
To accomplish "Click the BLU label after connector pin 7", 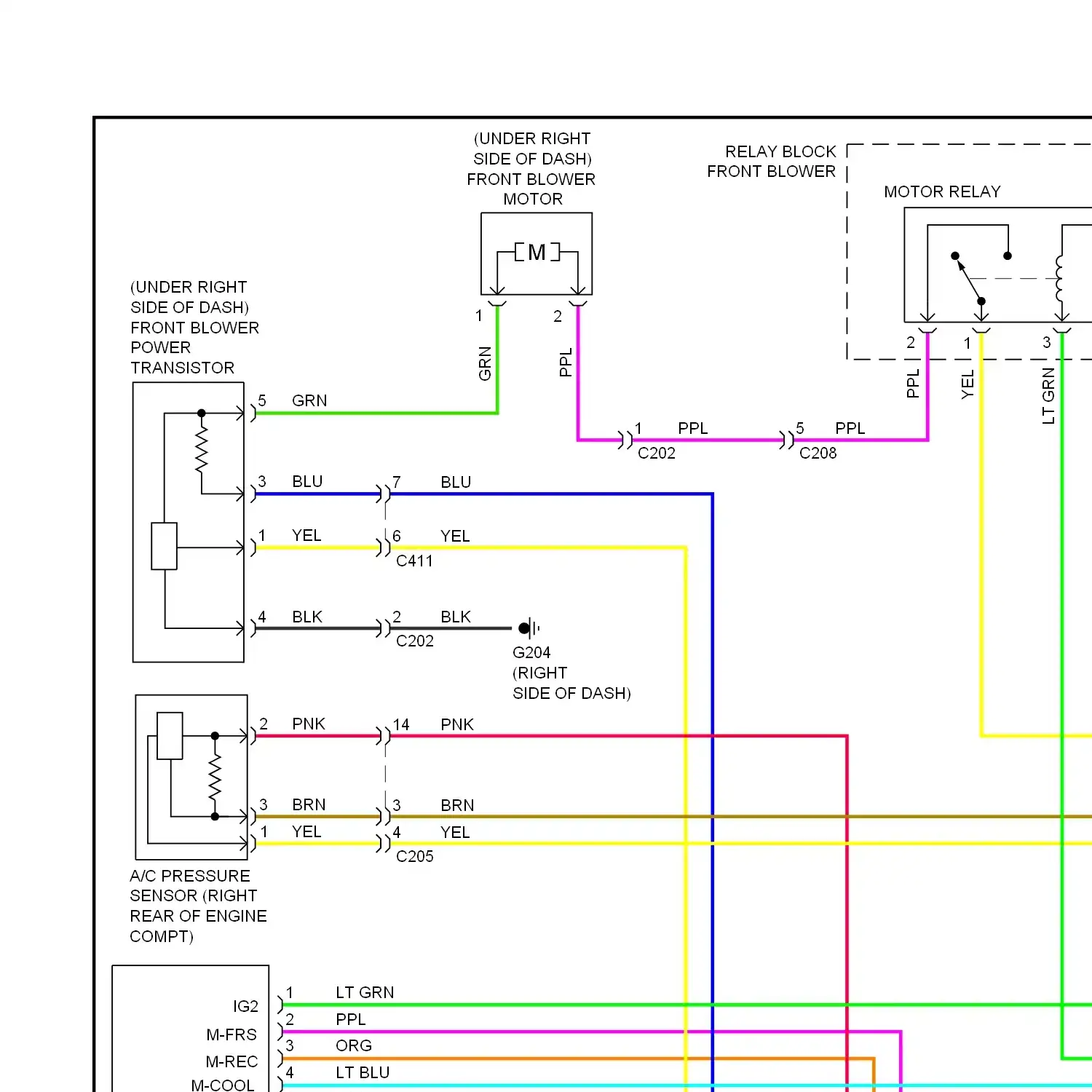I will point(456,482).
